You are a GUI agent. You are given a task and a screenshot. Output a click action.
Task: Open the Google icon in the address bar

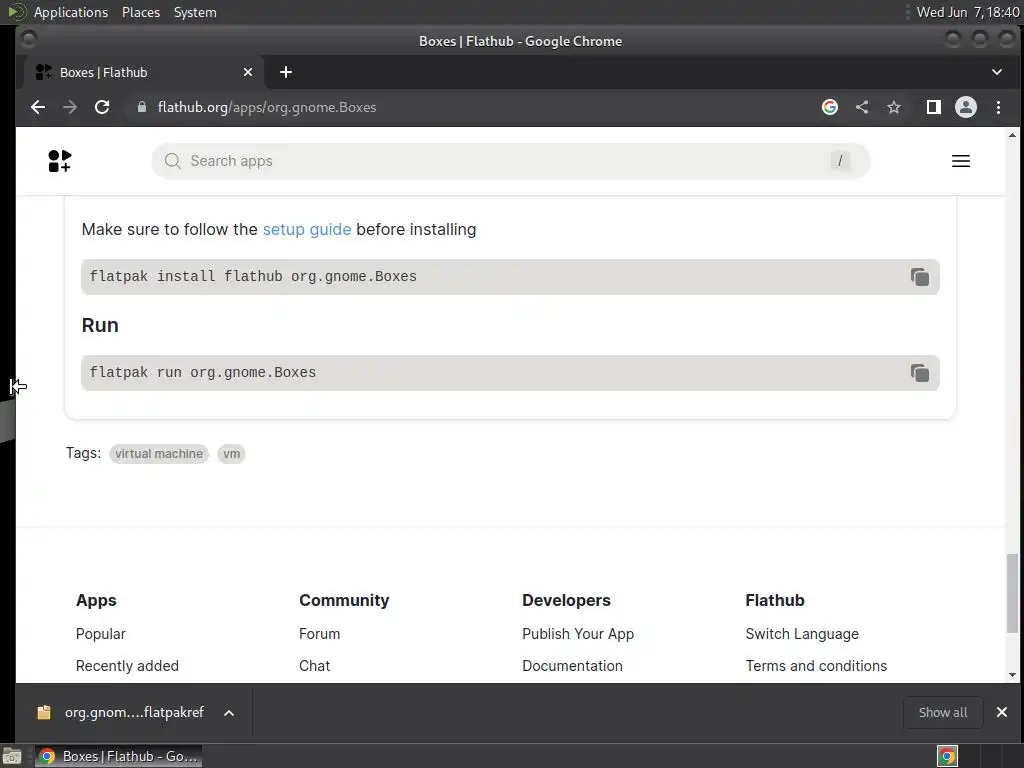(x=829, y=107)
